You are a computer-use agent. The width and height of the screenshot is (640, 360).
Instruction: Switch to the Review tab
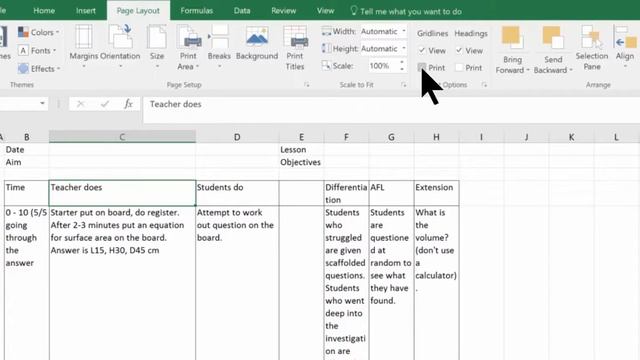click(284, 11)
